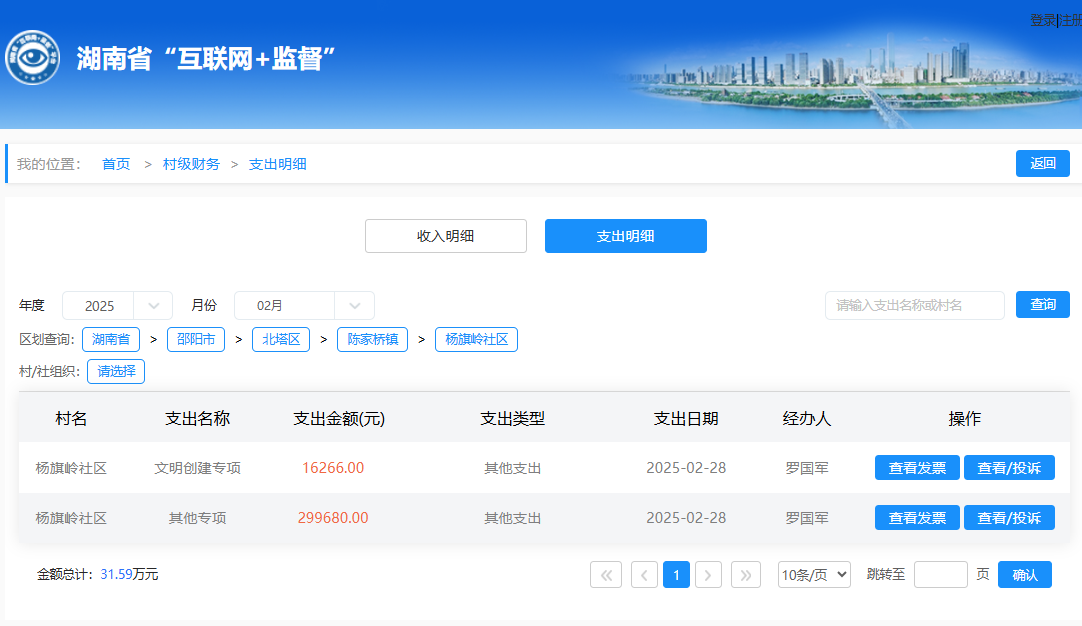Click the 经办人 column header
The image size is (1082, 626).
tap(807, 418)
